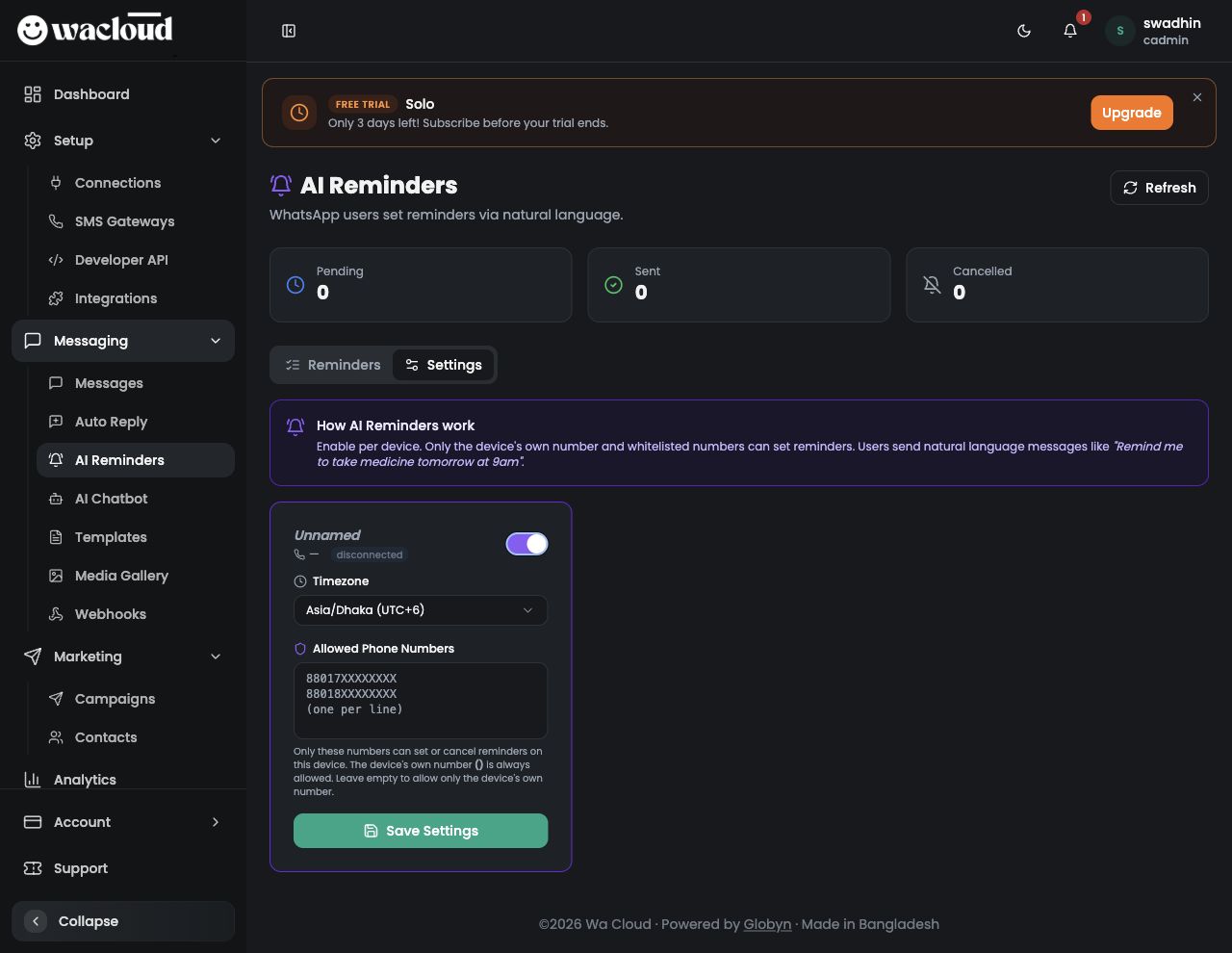
Task: Open the Timezone Asia/Dhaka dropdown
Action: click(421, 610)
